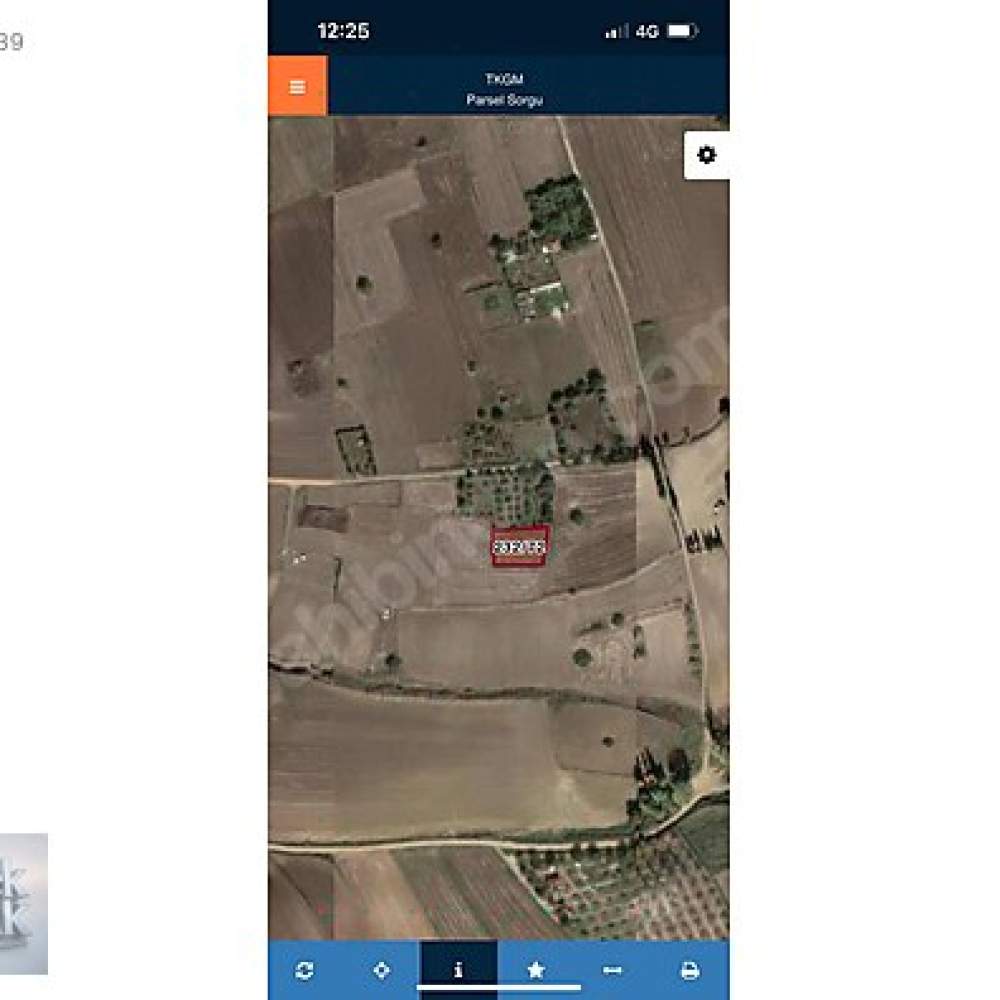Image resolution: width=1000 pixels, height=1000 pixels.
Task: Tap the measure ruler icon
Action: click(612, 971)
